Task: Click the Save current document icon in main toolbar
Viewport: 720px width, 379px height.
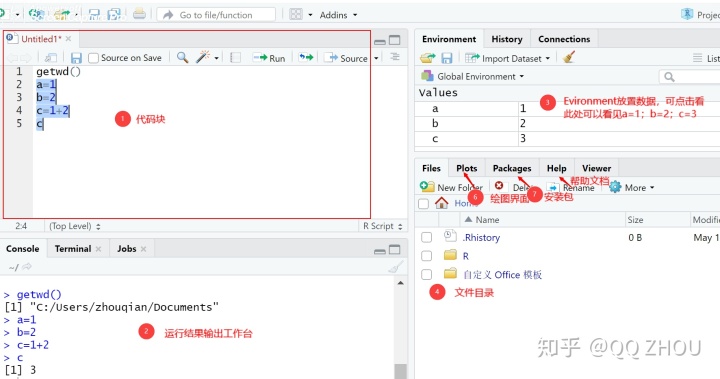Action: (x=94, y=15)
